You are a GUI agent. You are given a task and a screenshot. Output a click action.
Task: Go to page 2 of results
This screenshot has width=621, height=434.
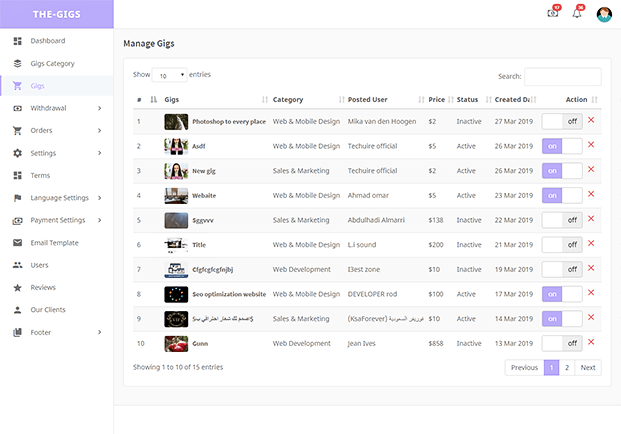click(567, 367)
